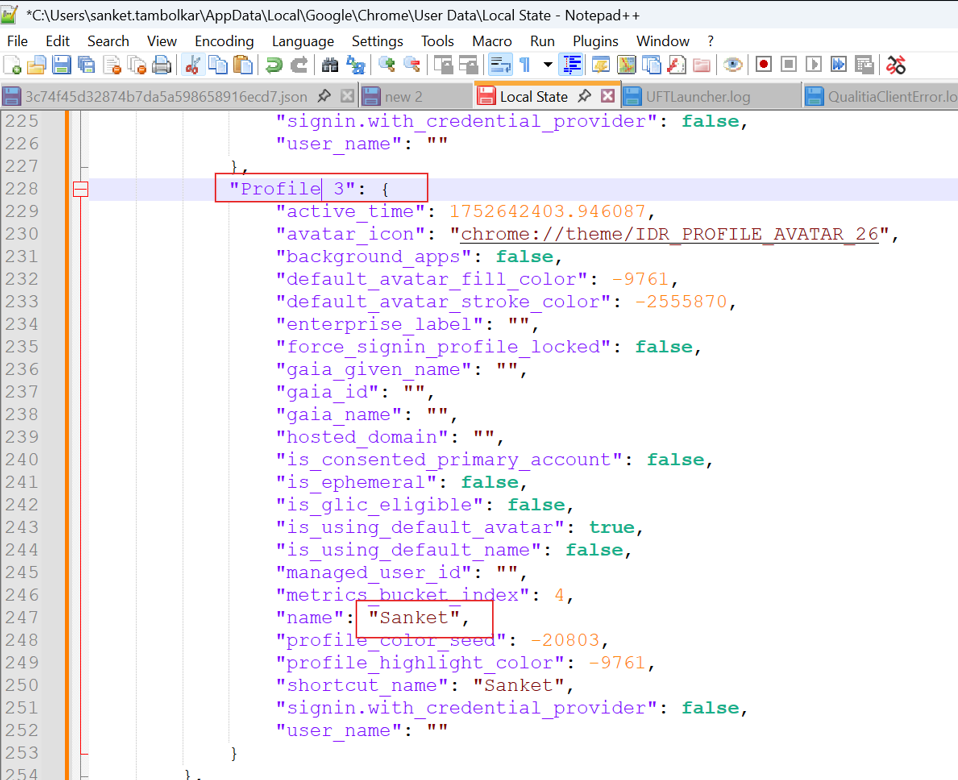Click the "metrics_bucket_index" key text
958x780 pixels.
coord(403,595)
